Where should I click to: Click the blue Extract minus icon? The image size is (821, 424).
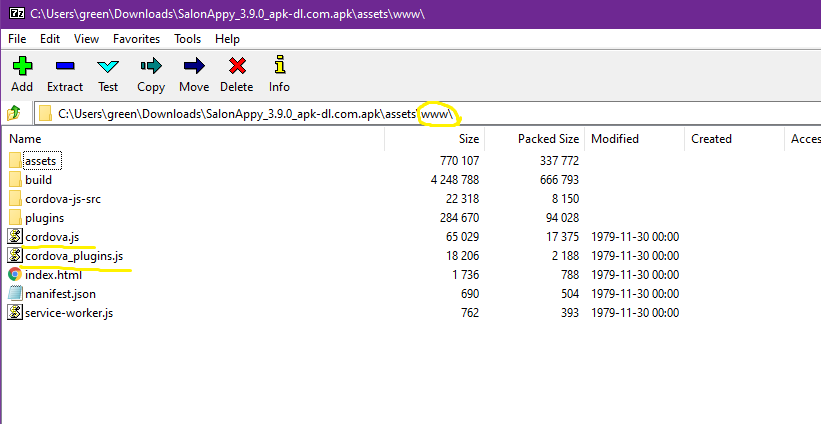tap(65, 65)
